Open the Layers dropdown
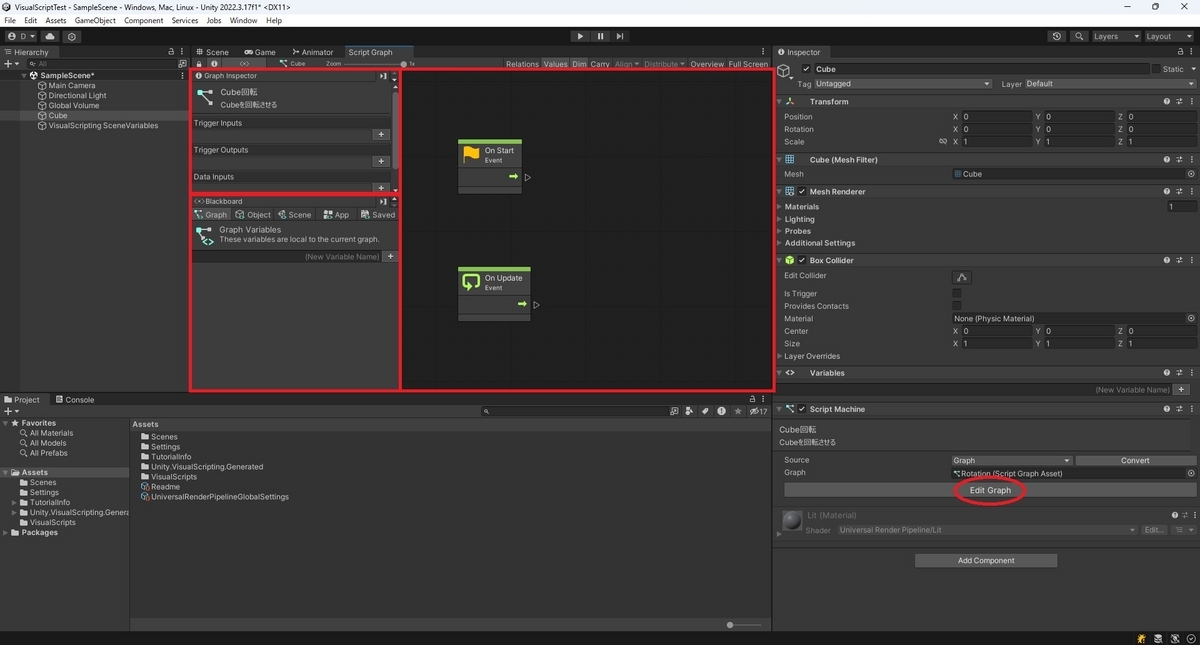This screenshot has height=645, width=1200. pyautogui.click(x=1115, y=36)
